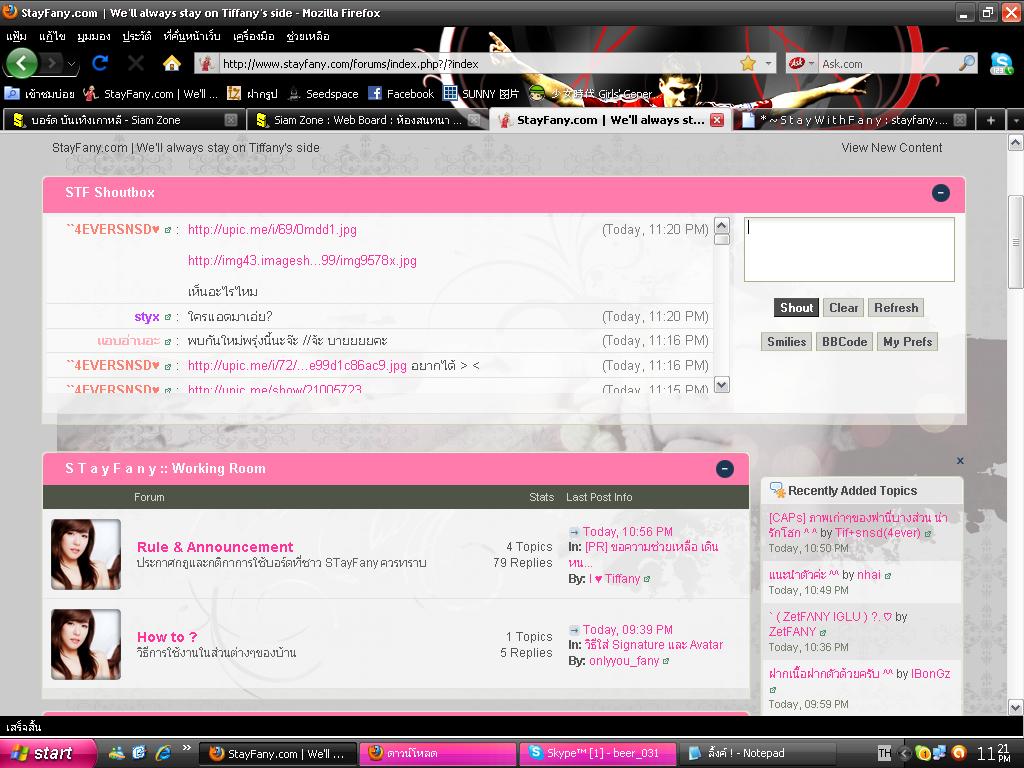Open the How to ? forum link
The height and width of the screenshot is (768, 1024).
(x=167, y=637)
